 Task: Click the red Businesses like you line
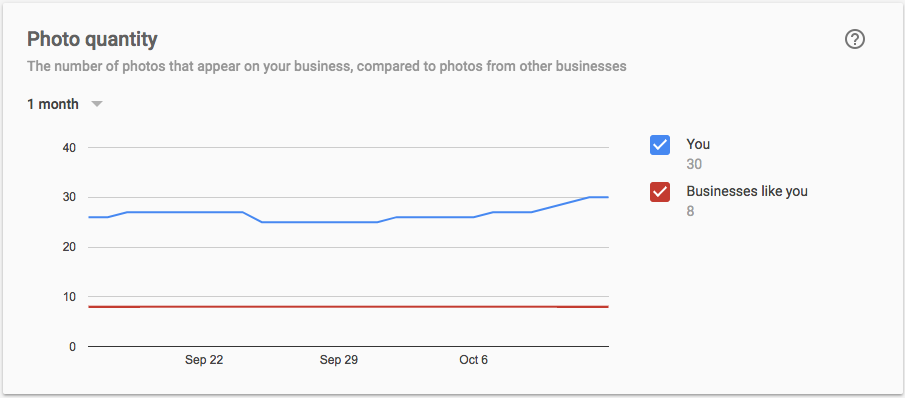tap(349, 307)
